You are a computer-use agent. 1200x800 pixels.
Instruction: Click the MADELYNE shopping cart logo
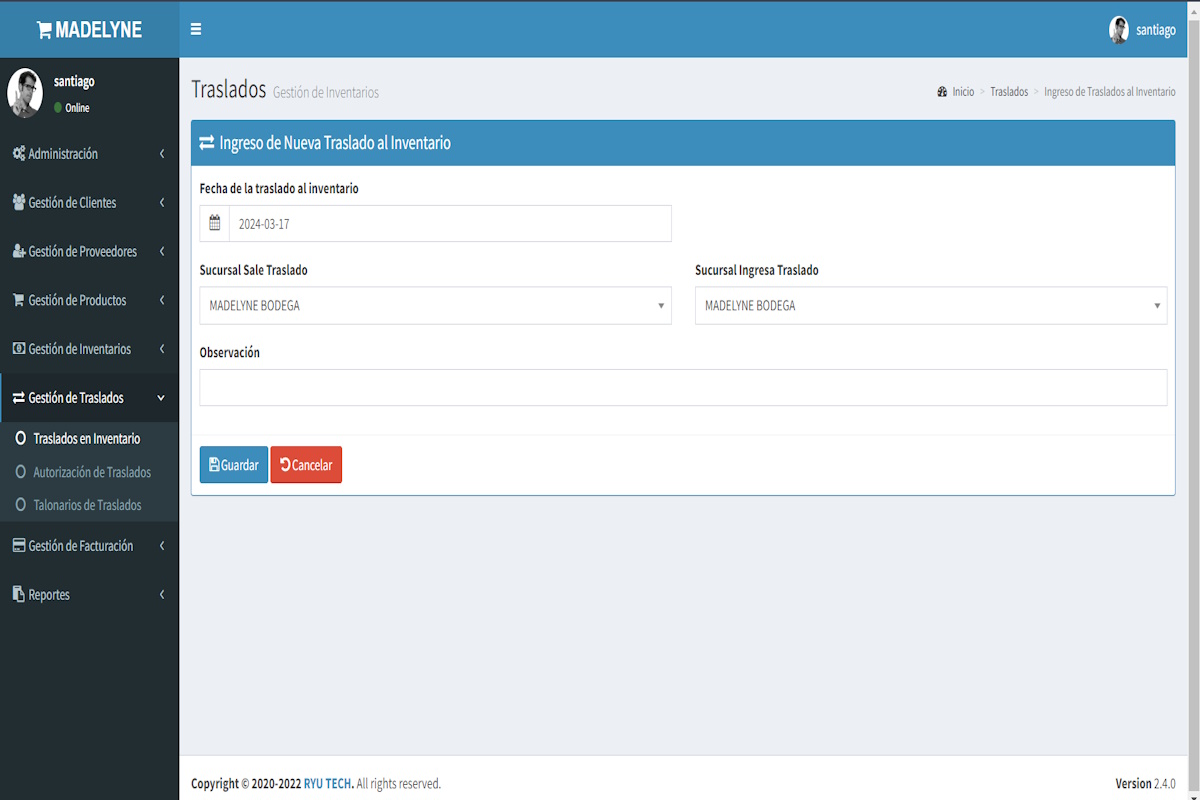44,30
